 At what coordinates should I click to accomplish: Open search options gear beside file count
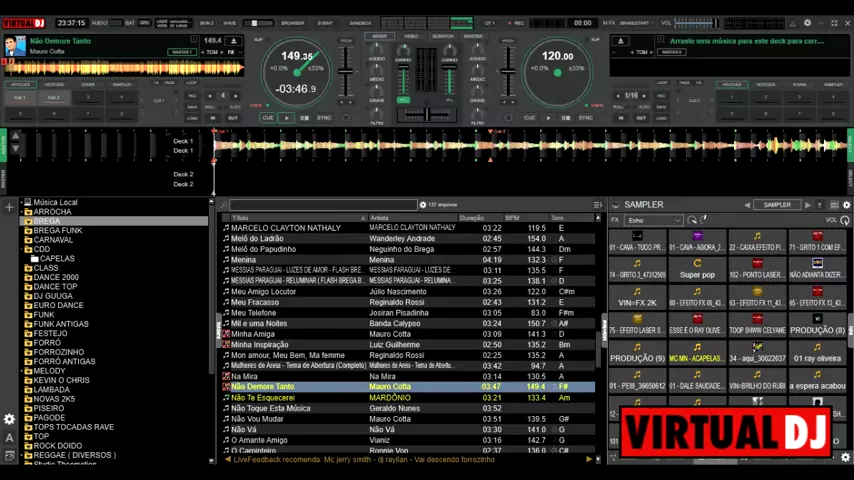pos(423,205)
